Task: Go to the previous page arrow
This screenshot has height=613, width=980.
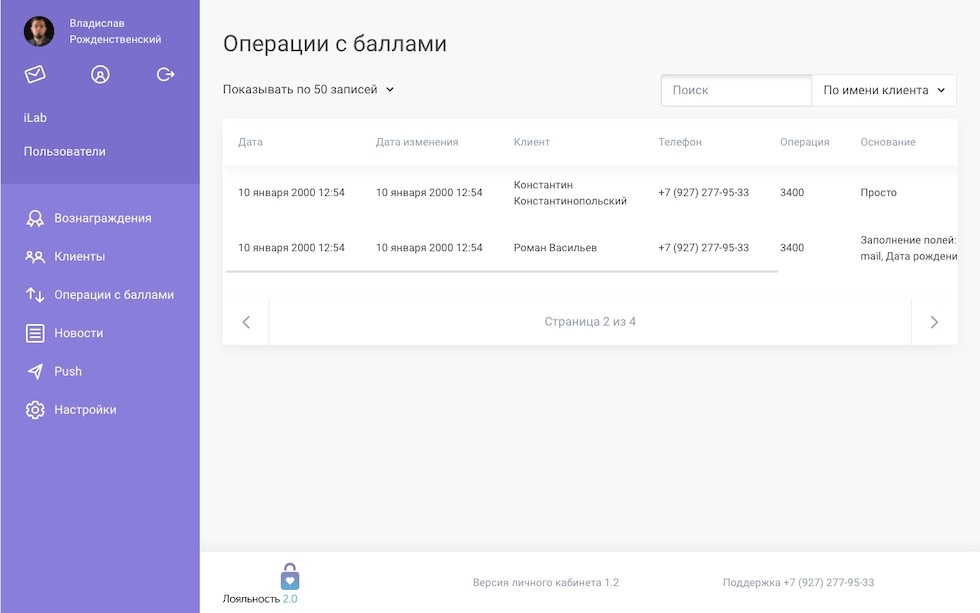Action: [x=246, y=322]
